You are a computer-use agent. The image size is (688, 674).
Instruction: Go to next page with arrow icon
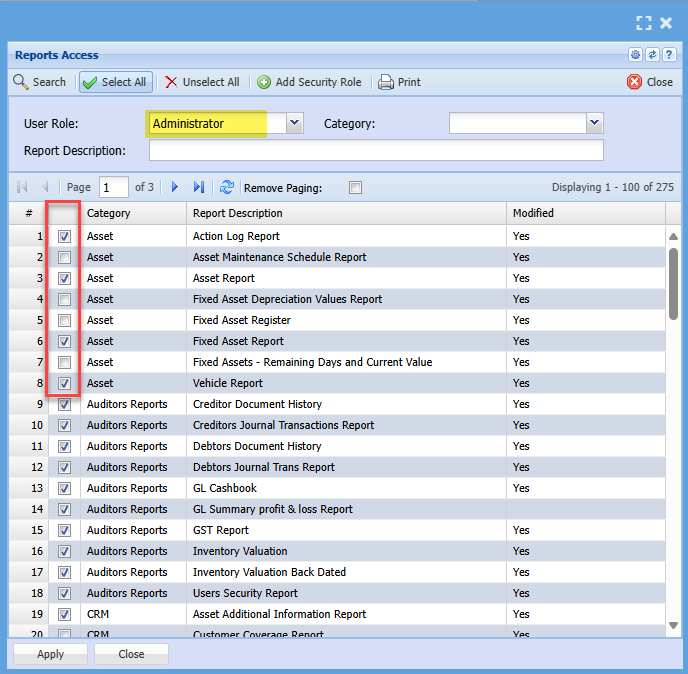click(175, 187)
